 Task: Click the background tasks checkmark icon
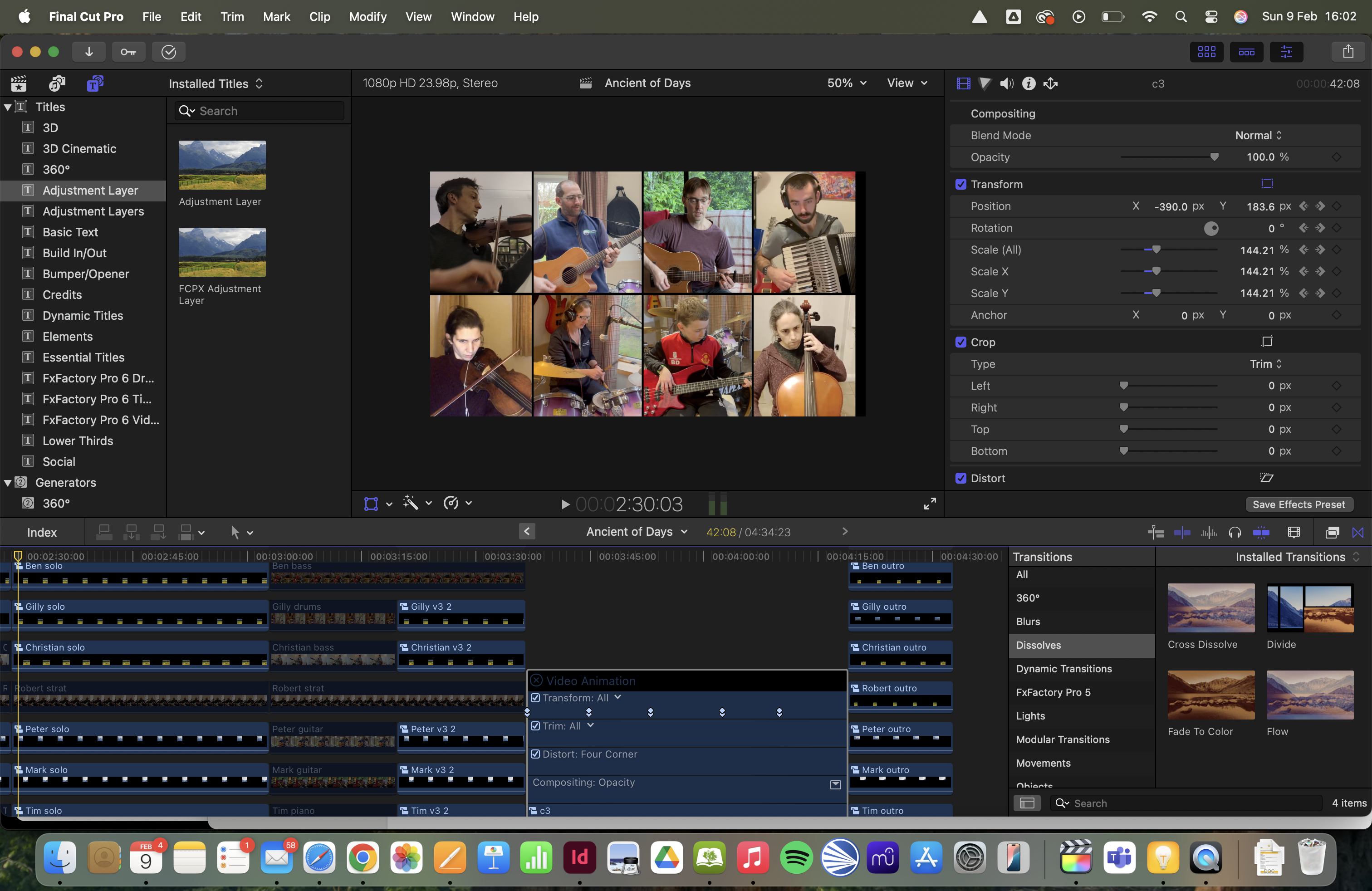[168, 52]
